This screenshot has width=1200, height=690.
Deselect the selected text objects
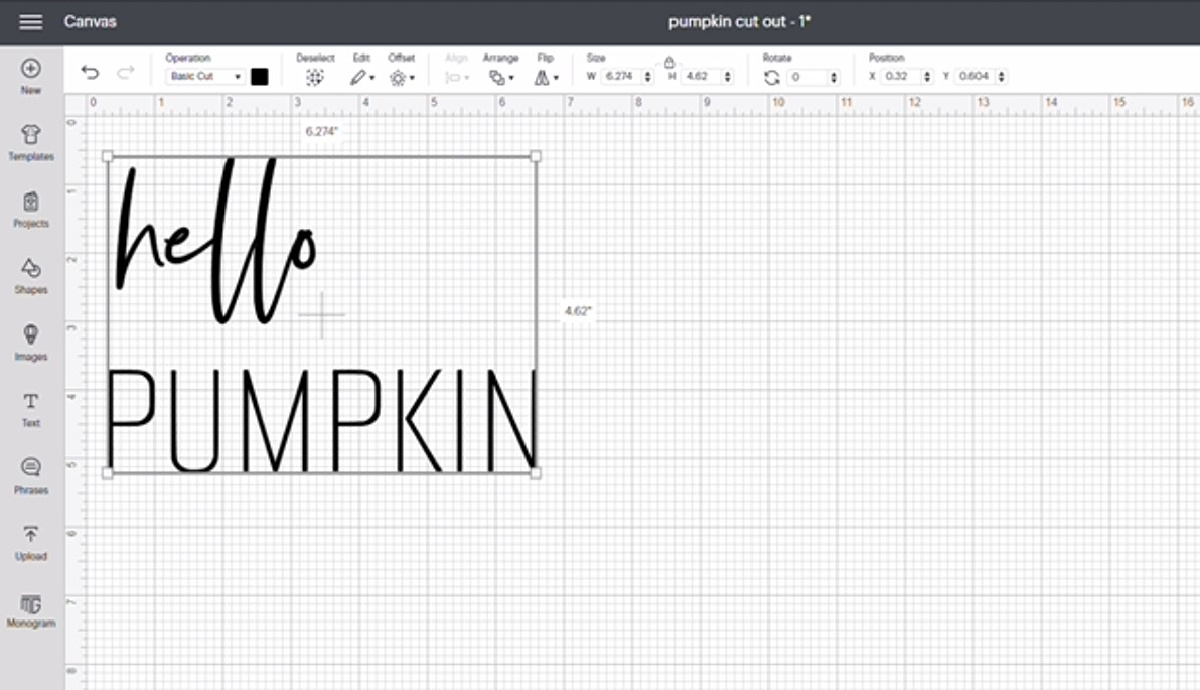(315, 77)
